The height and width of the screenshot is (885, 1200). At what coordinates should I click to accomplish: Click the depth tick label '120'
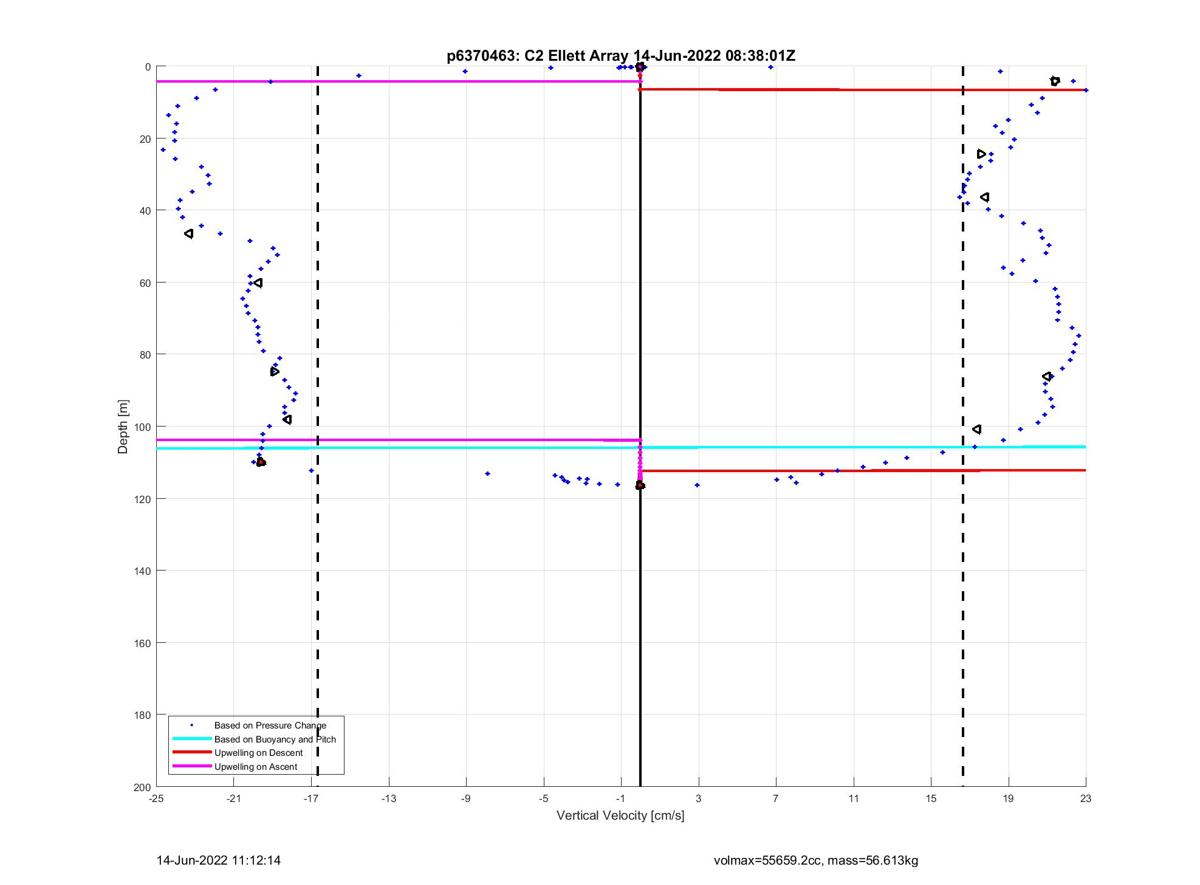click(x=142, y=499)
